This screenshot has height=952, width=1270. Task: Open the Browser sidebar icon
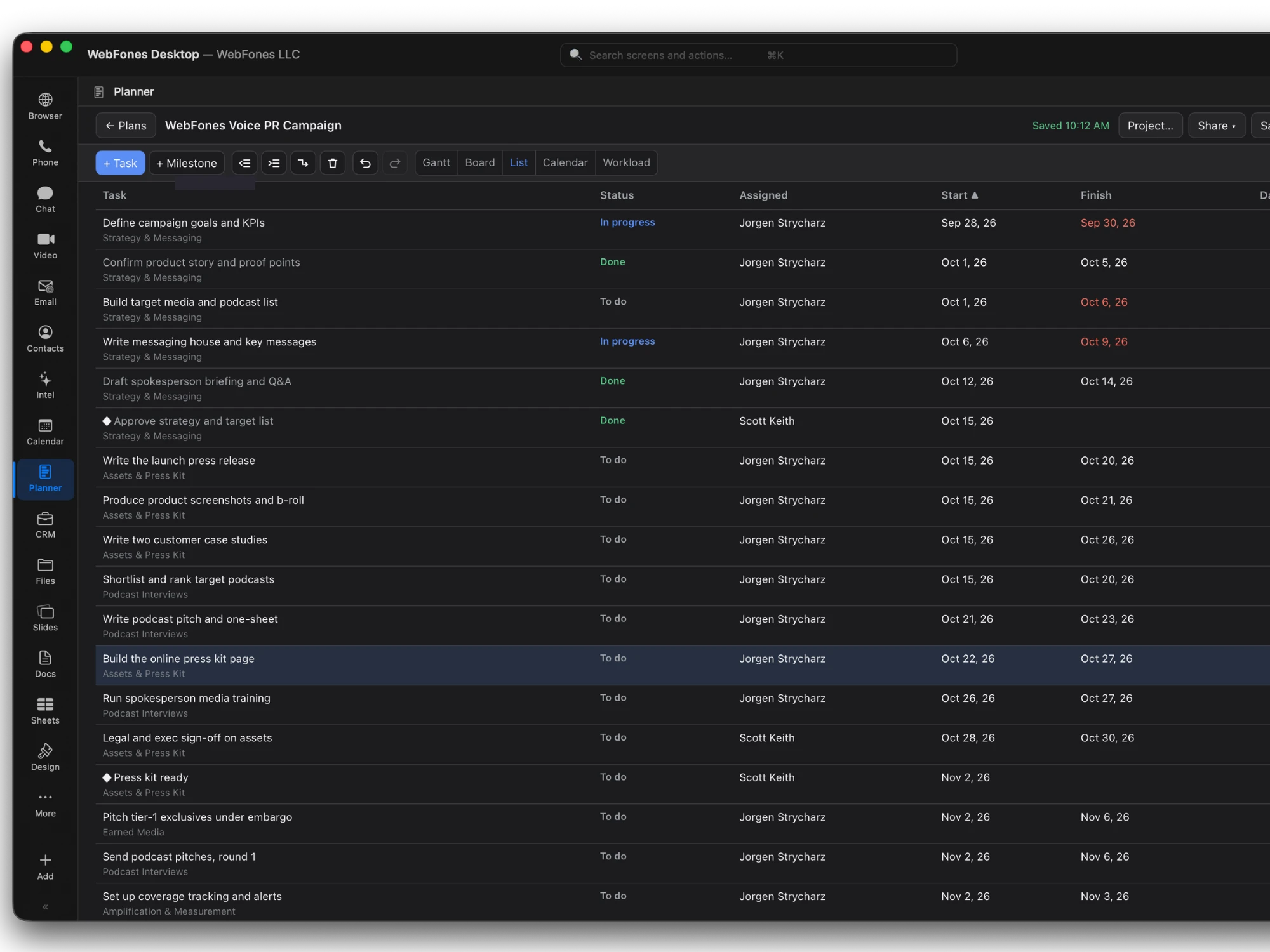tap(45, 107)
